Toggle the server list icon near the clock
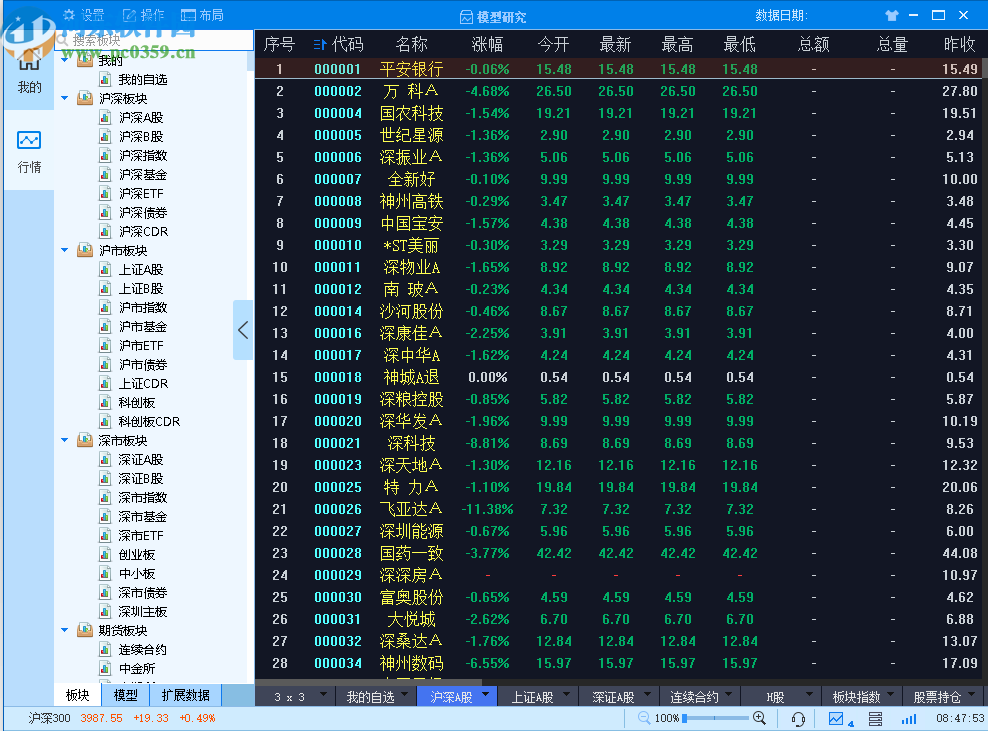 pyautogui.click(x=877, y=718)
